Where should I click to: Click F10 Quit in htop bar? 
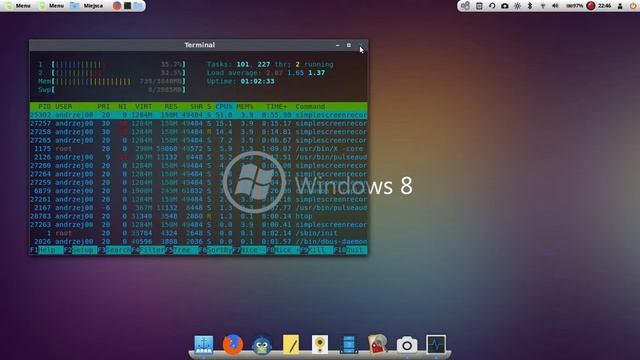351,250
